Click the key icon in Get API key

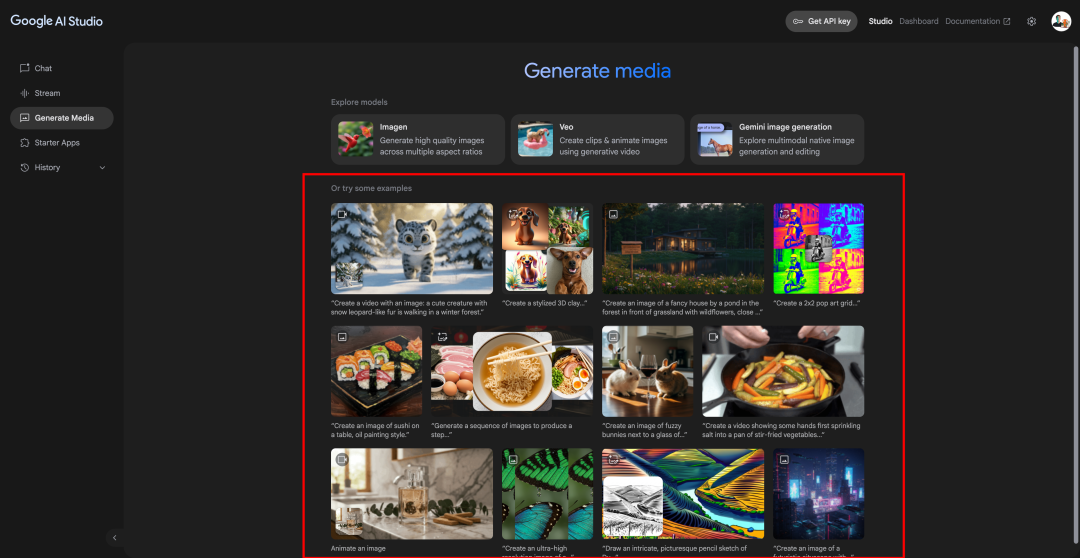[x=798, y=21]
